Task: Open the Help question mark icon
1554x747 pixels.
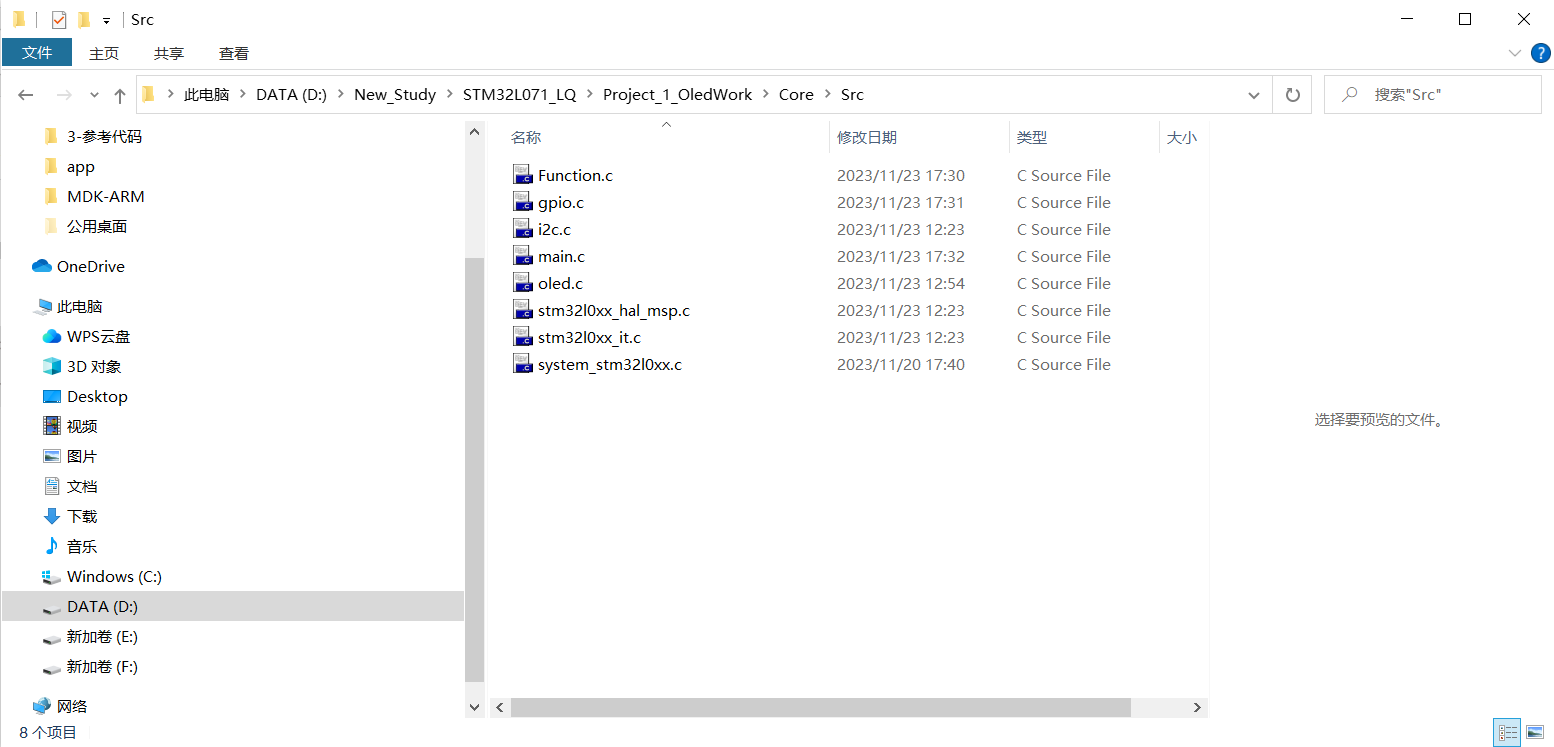Action: [x=1540, y=52]
